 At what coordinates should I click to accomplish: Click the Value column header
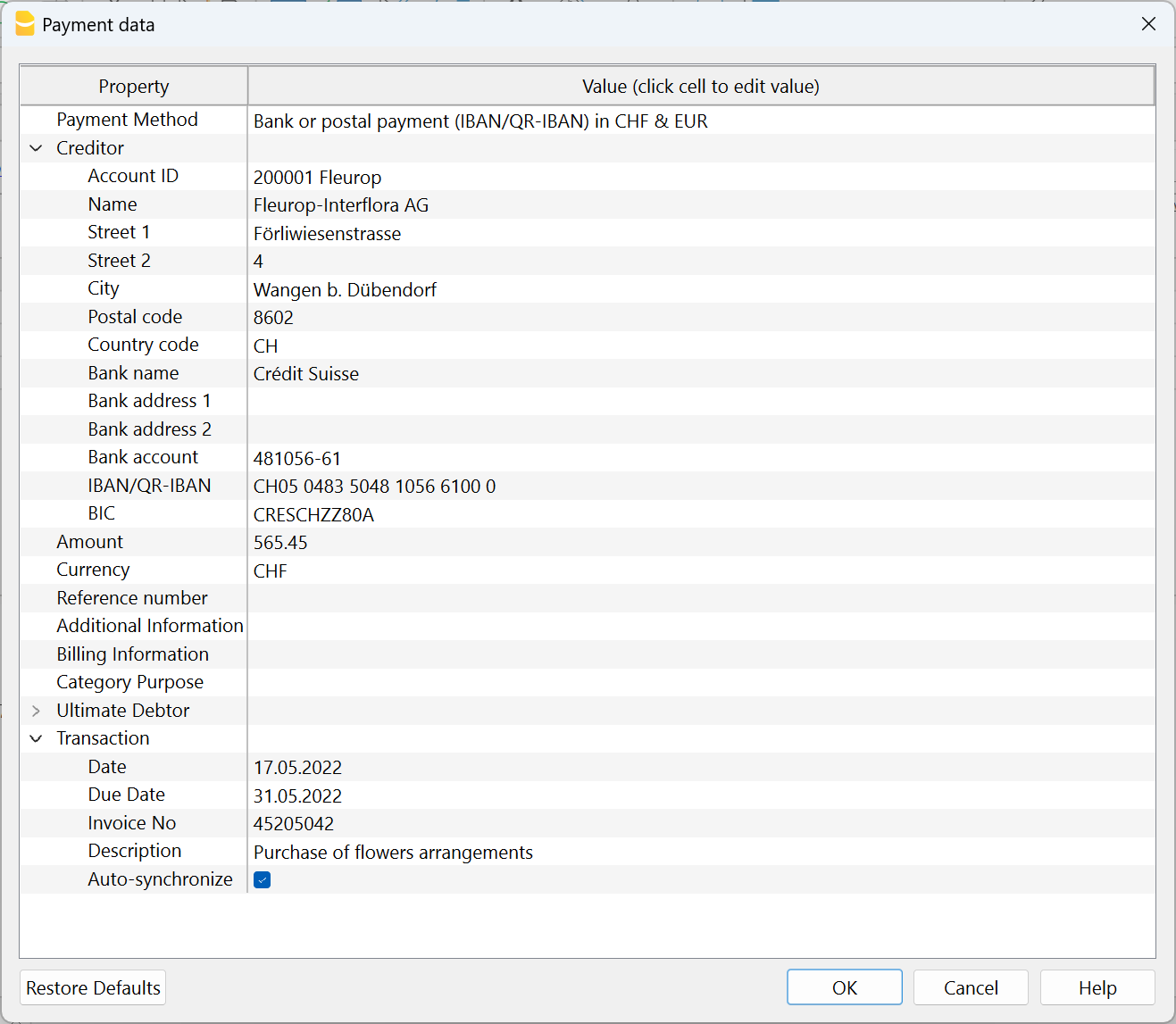coord(700,86)
